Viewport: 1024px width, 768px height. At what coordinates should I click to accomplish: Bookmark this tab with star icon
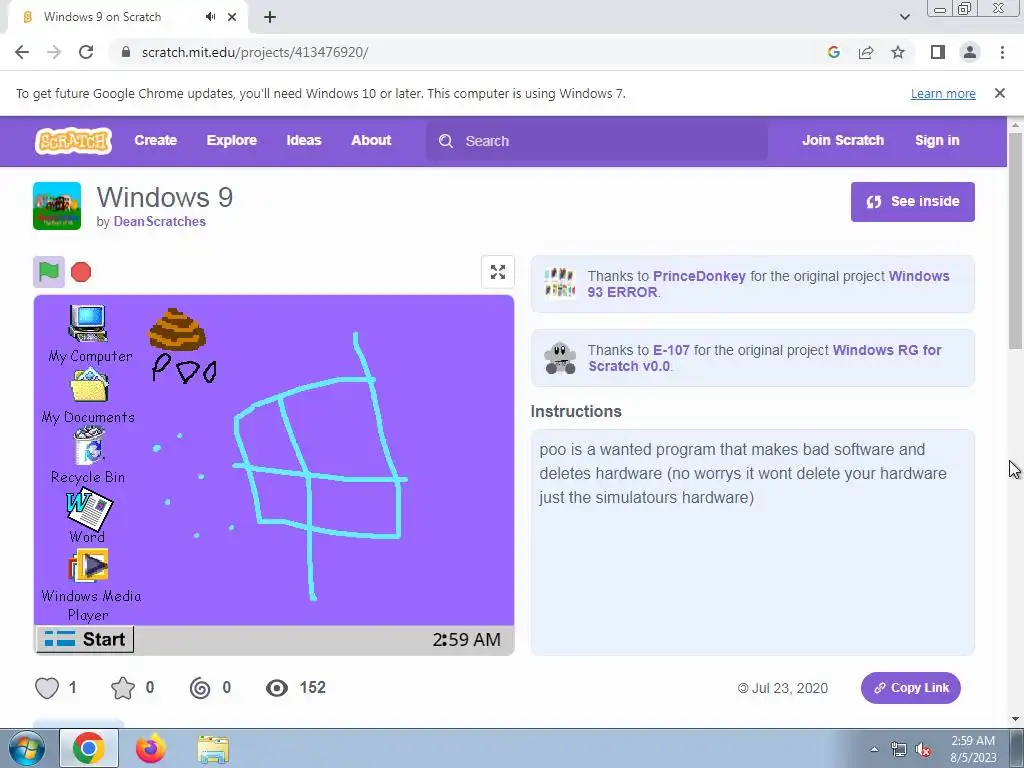(x=898, y=52)
